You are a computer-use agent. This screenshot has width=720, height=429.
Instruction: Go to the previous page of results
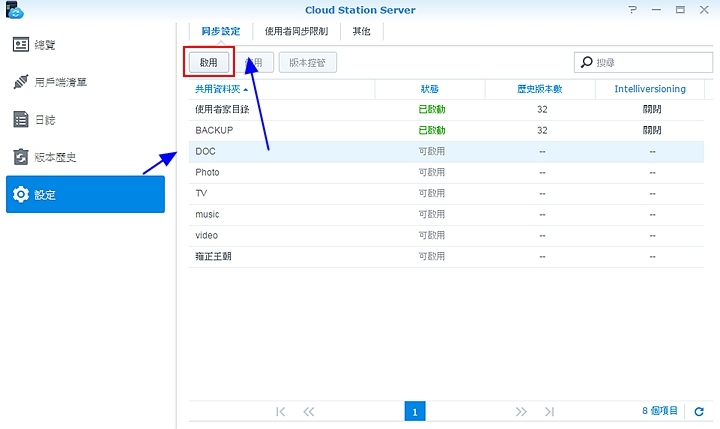[x=309, y=412]
